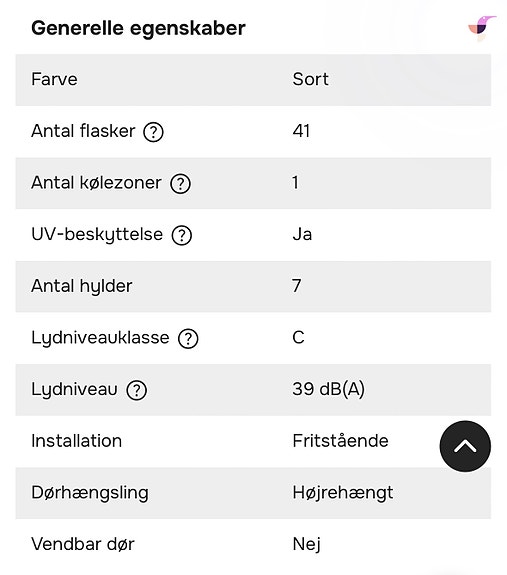
Task: Open help icon next to Lydniveau
Action: [x=137, y=391]
